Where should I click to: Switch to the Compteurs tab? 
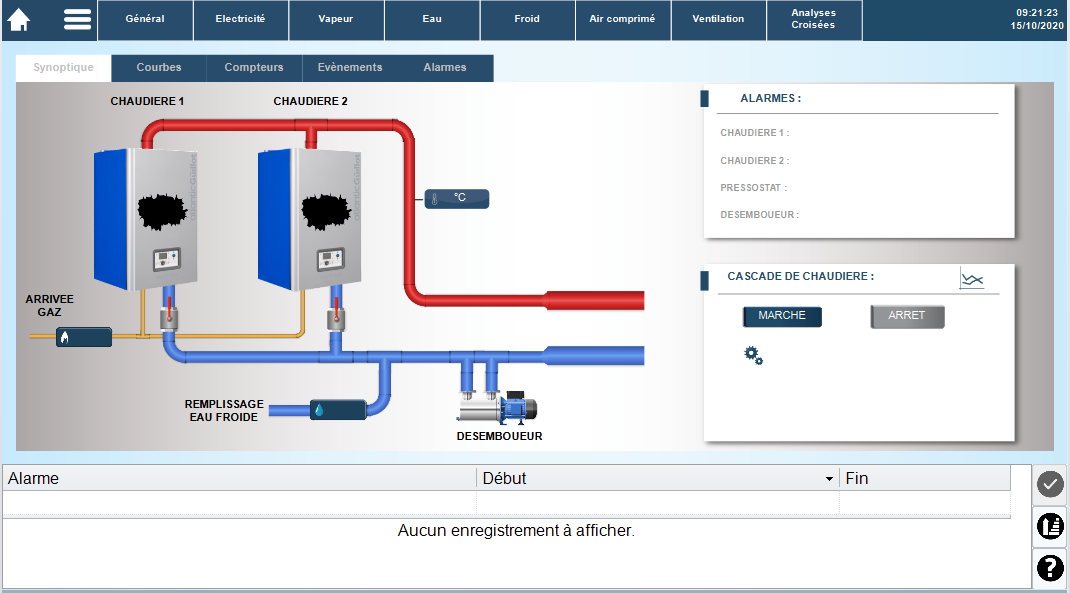pos(254,68)
